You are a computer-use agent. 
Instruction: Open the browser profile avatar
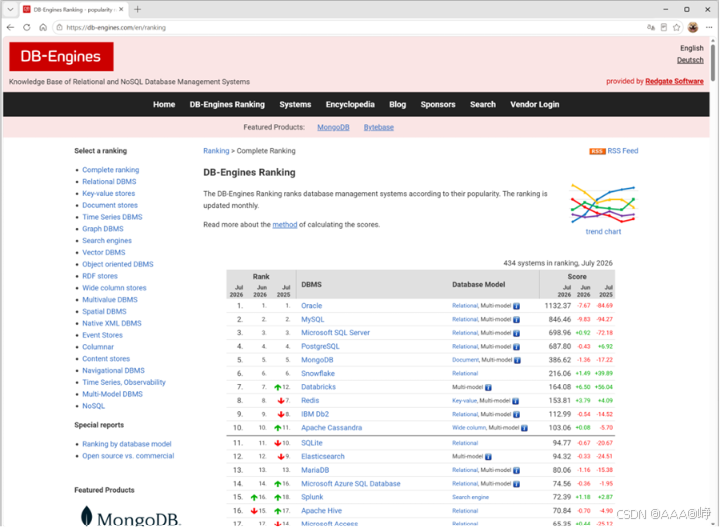pyautogui.click(x=693, y=28)
